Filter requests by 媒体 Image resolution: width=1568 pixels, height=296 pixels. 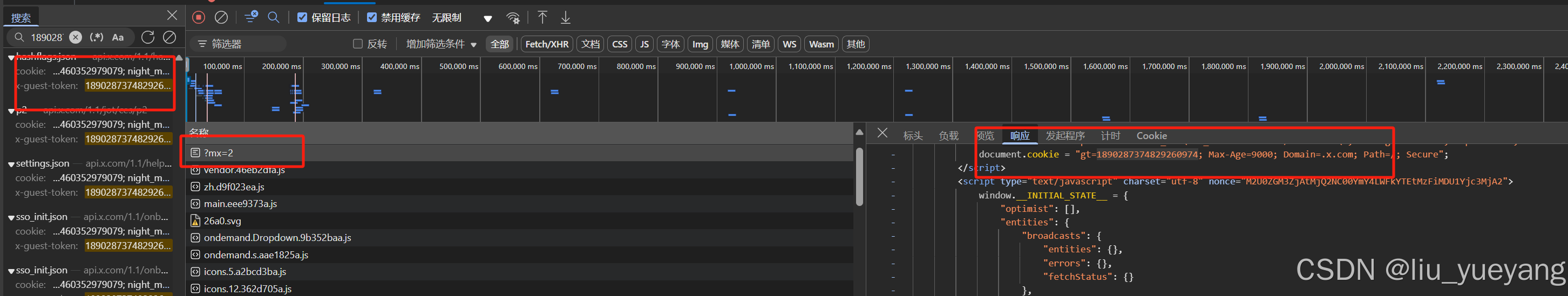(x=730, y=44)
